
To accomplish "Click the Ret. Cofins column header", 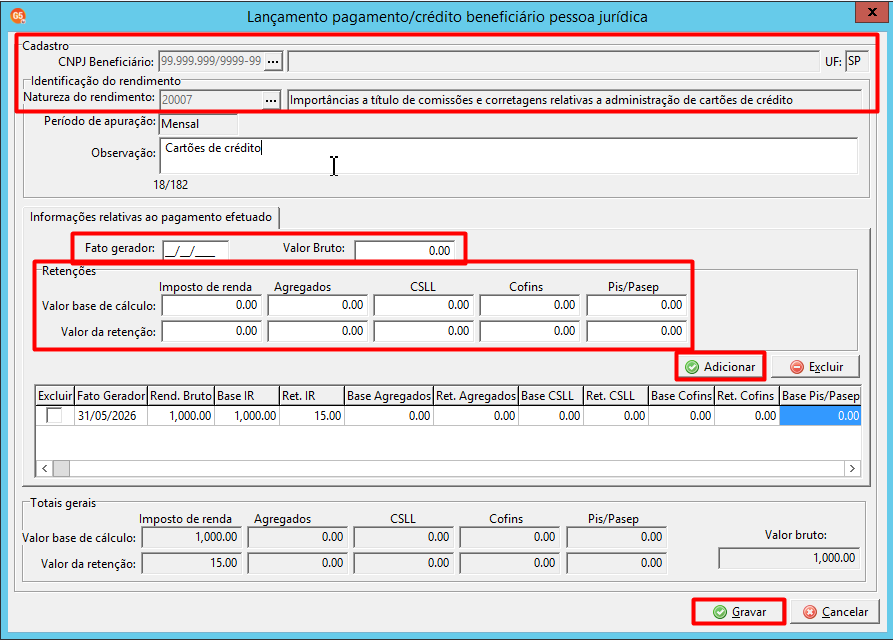I will click(747, 396).
